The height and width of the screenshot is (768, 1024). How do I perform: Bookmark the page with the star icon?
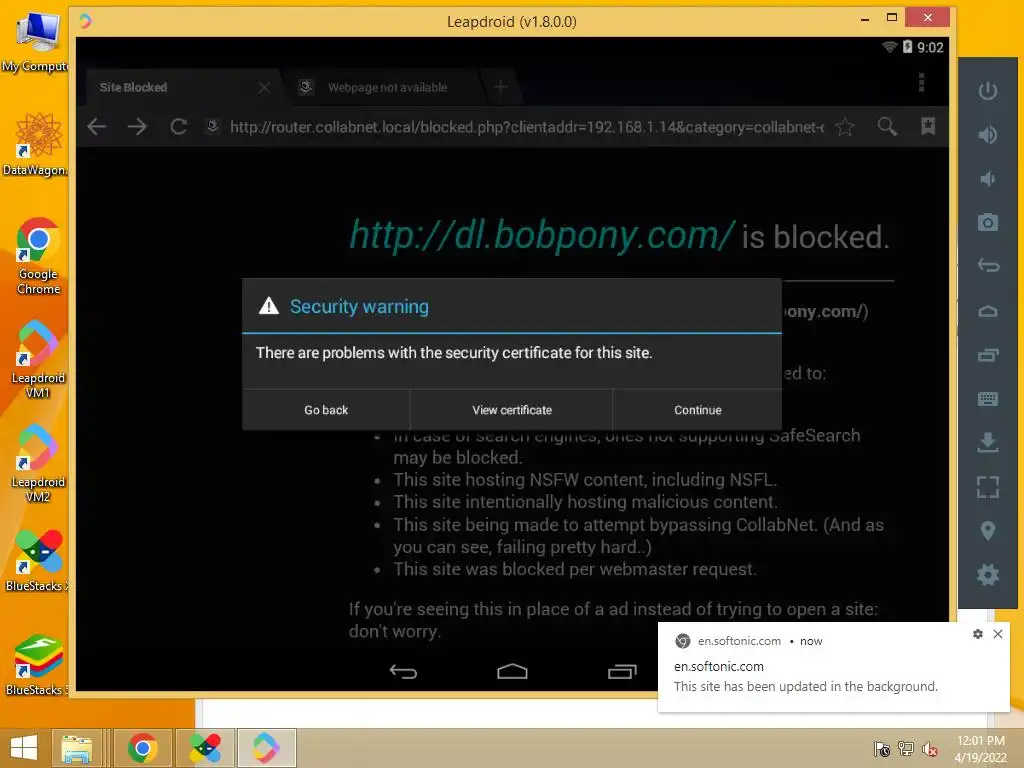tap(845, 127)
